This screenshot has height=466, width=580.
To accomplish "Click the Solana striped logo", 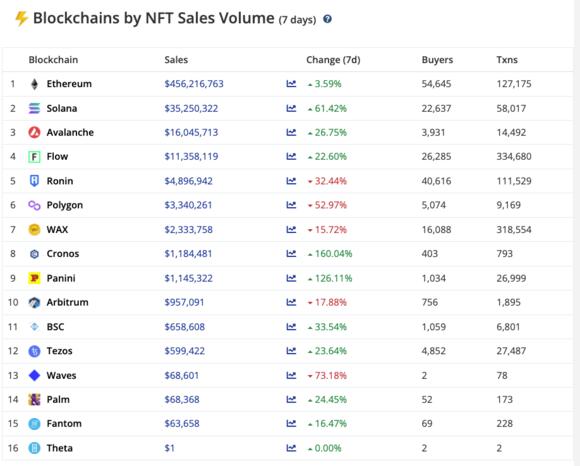I will click(34, 108).
